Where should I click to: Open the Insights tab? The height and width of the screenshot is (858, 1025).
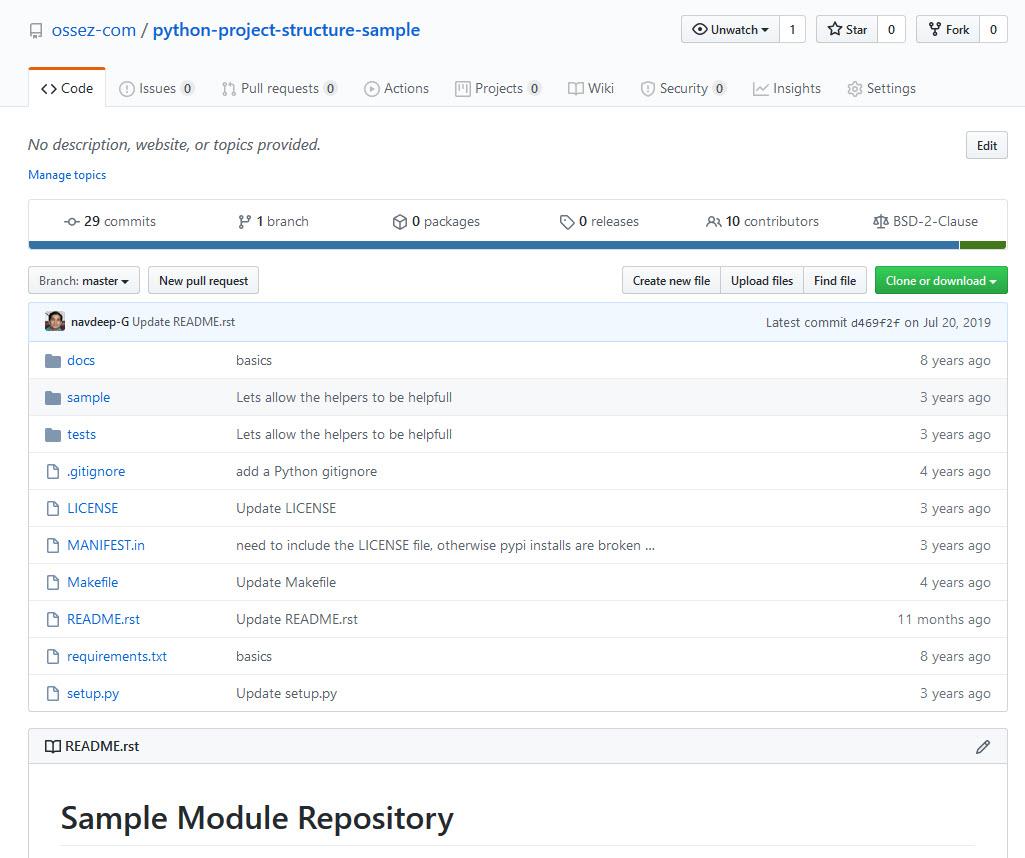point(786,88)
